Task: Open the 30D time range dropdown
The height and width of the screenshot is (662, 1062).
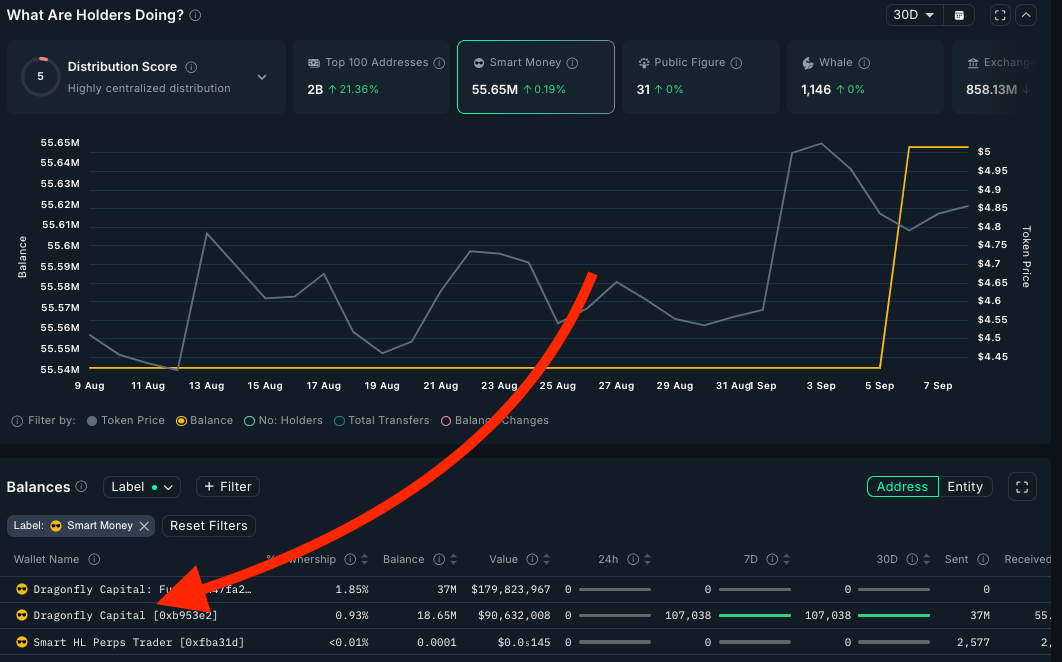Action: click(x=914, y=15)
